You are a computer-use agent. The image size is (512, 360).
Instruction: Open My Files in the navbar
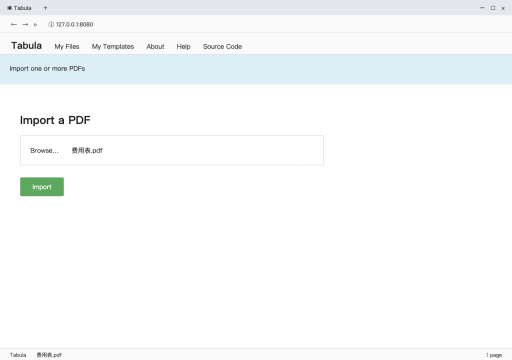coord(67,47)
